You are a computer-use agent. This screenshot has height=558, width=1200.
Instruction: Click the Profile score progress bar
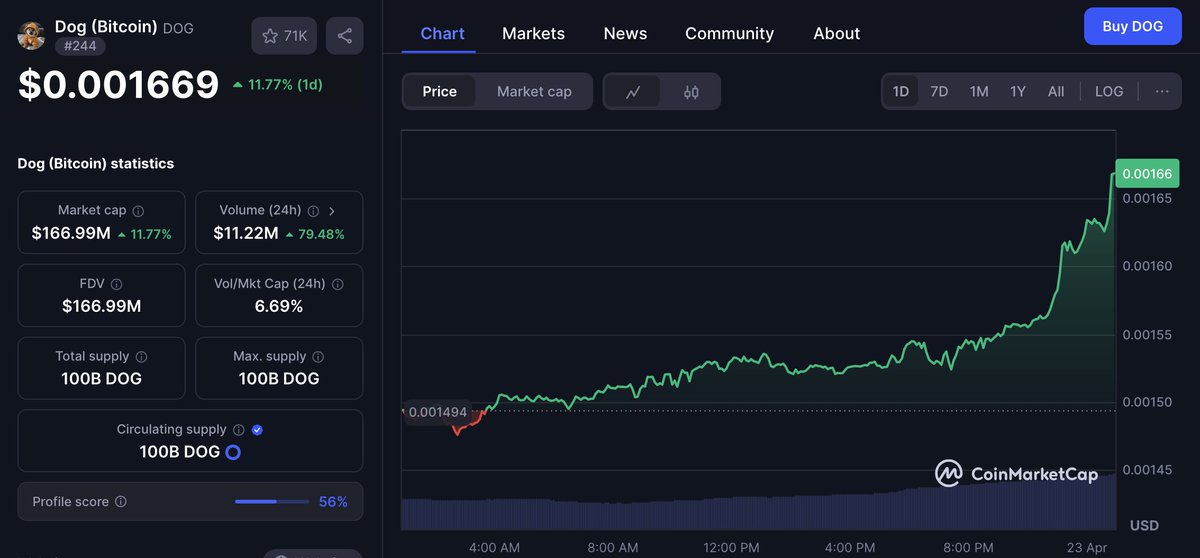coord(272,502)
